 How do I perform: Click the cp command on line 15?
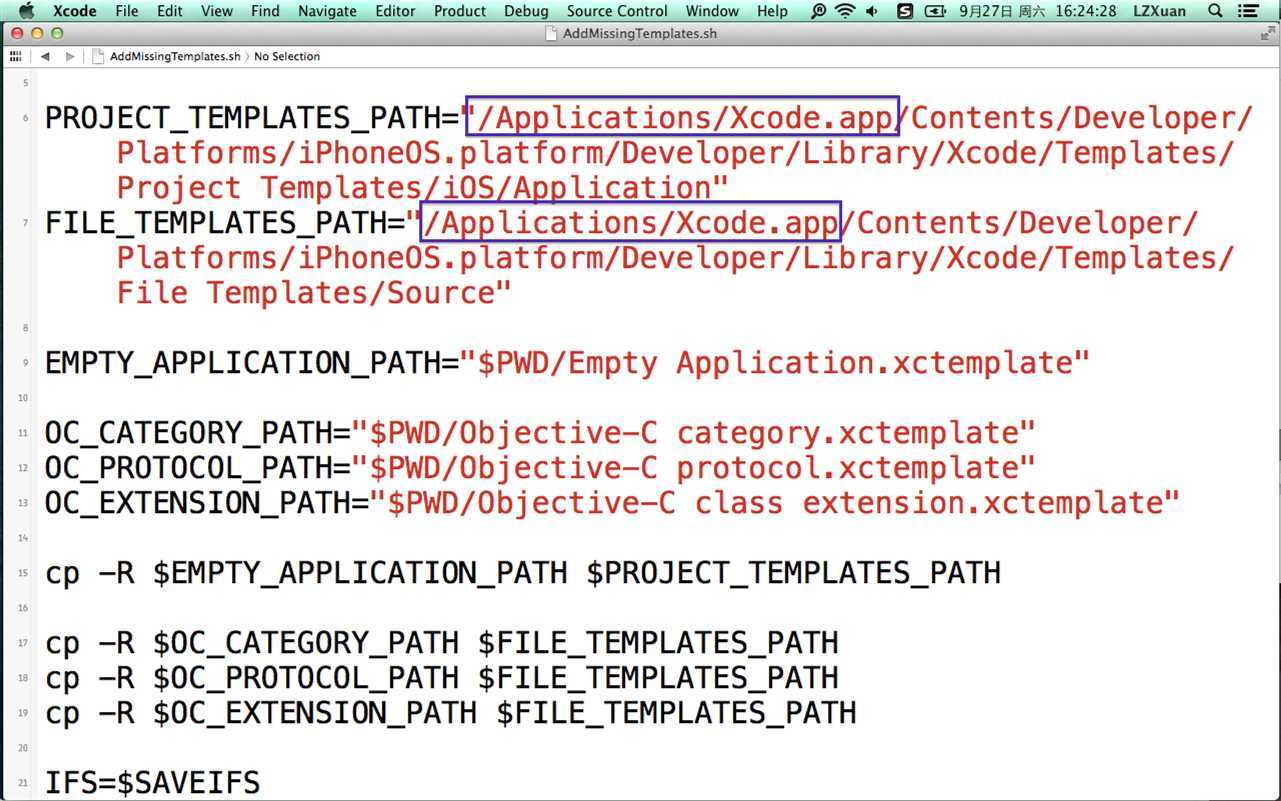click(x=62, y=575)
